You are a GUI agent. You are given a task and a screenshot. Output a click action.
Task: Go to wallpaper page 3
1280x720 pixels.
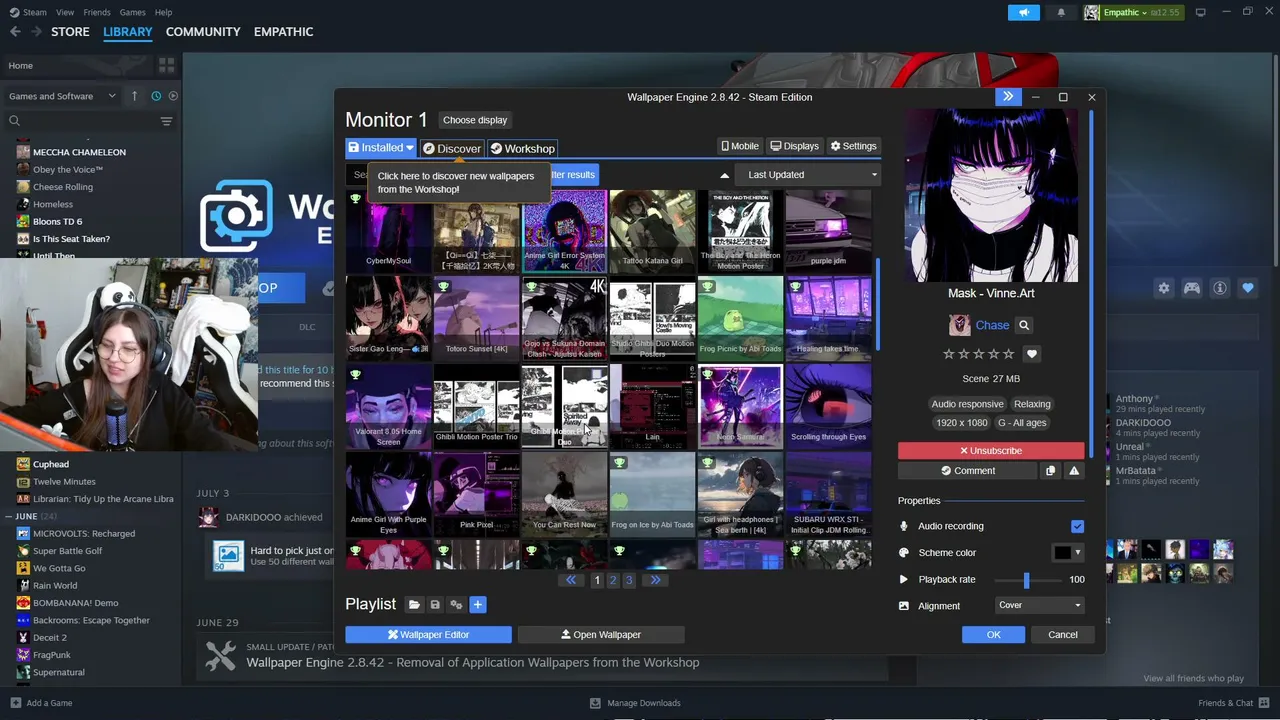[629, 580]
